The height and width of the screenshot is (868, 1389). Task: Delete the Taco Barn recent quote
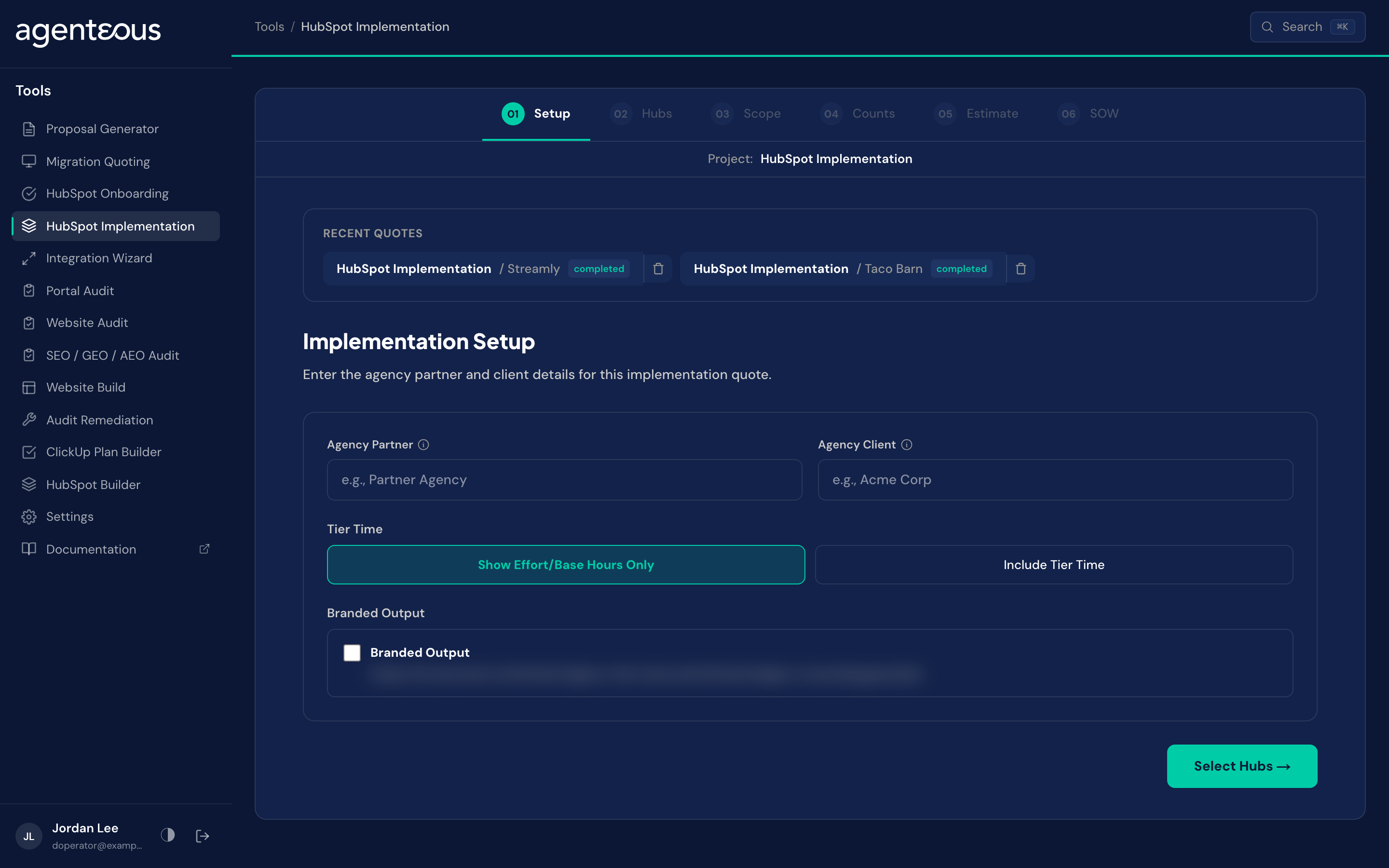pos(1021,269)
